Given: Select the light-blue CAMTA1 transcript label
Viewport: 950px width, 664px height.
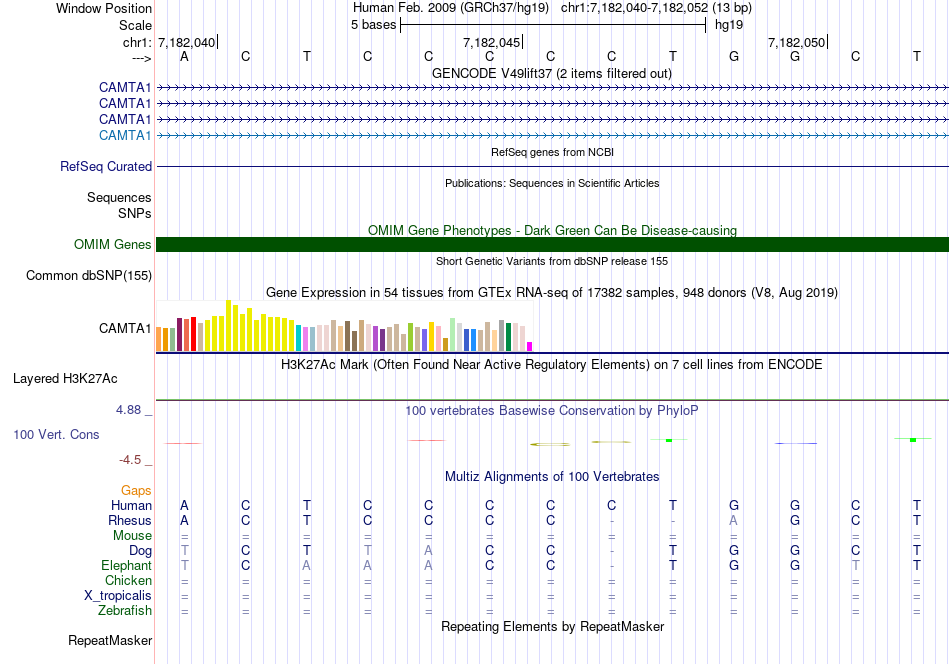Looking at the screenshot, I should click(x=125, y=135).
